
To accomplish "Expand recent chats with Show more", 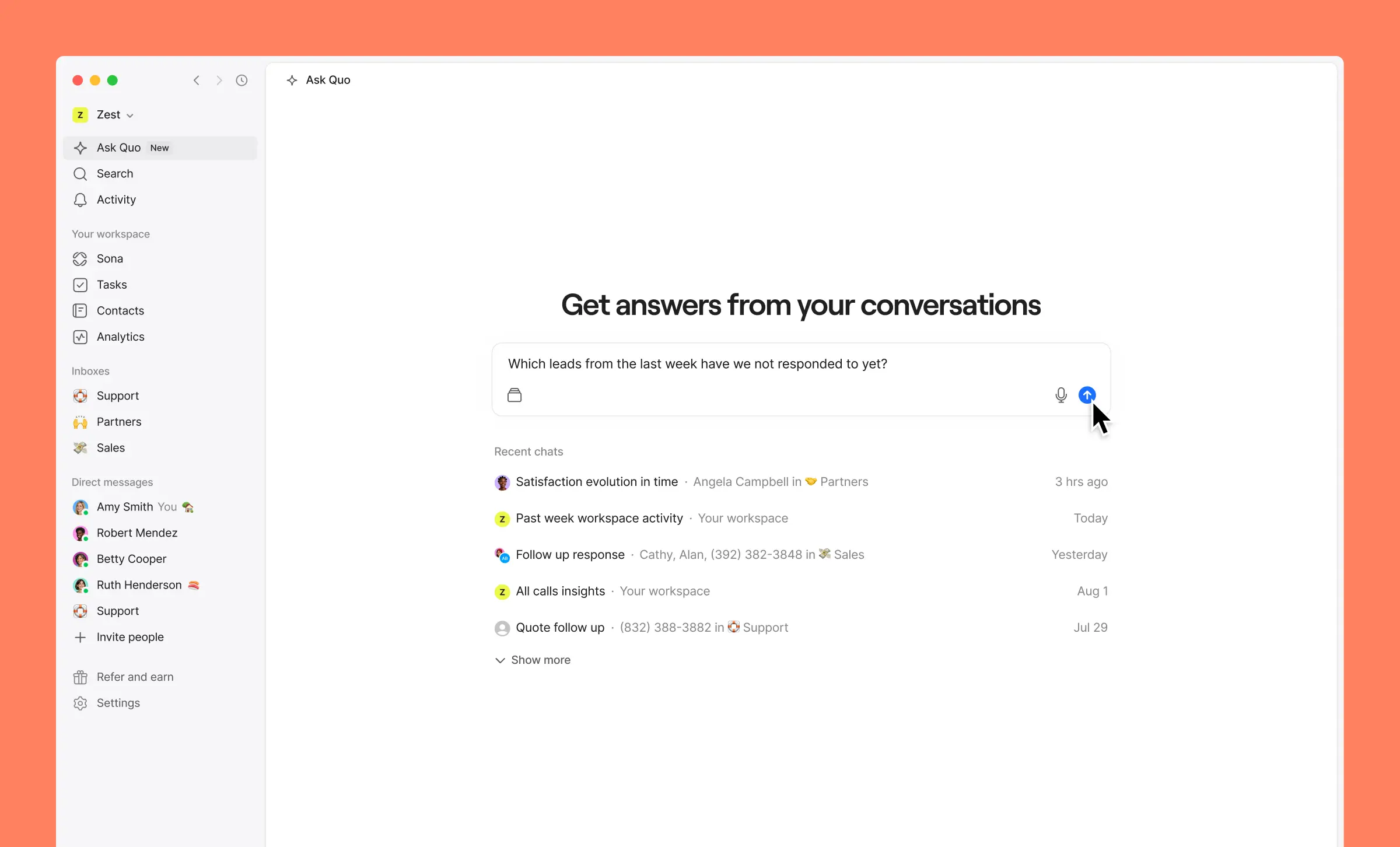I will 533,660.
